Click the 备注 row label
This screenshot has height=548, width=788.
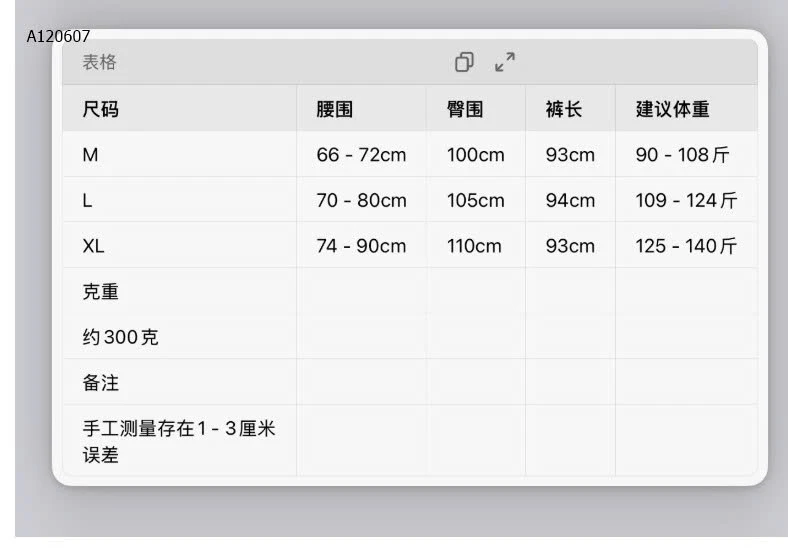[x=100, y=383]
